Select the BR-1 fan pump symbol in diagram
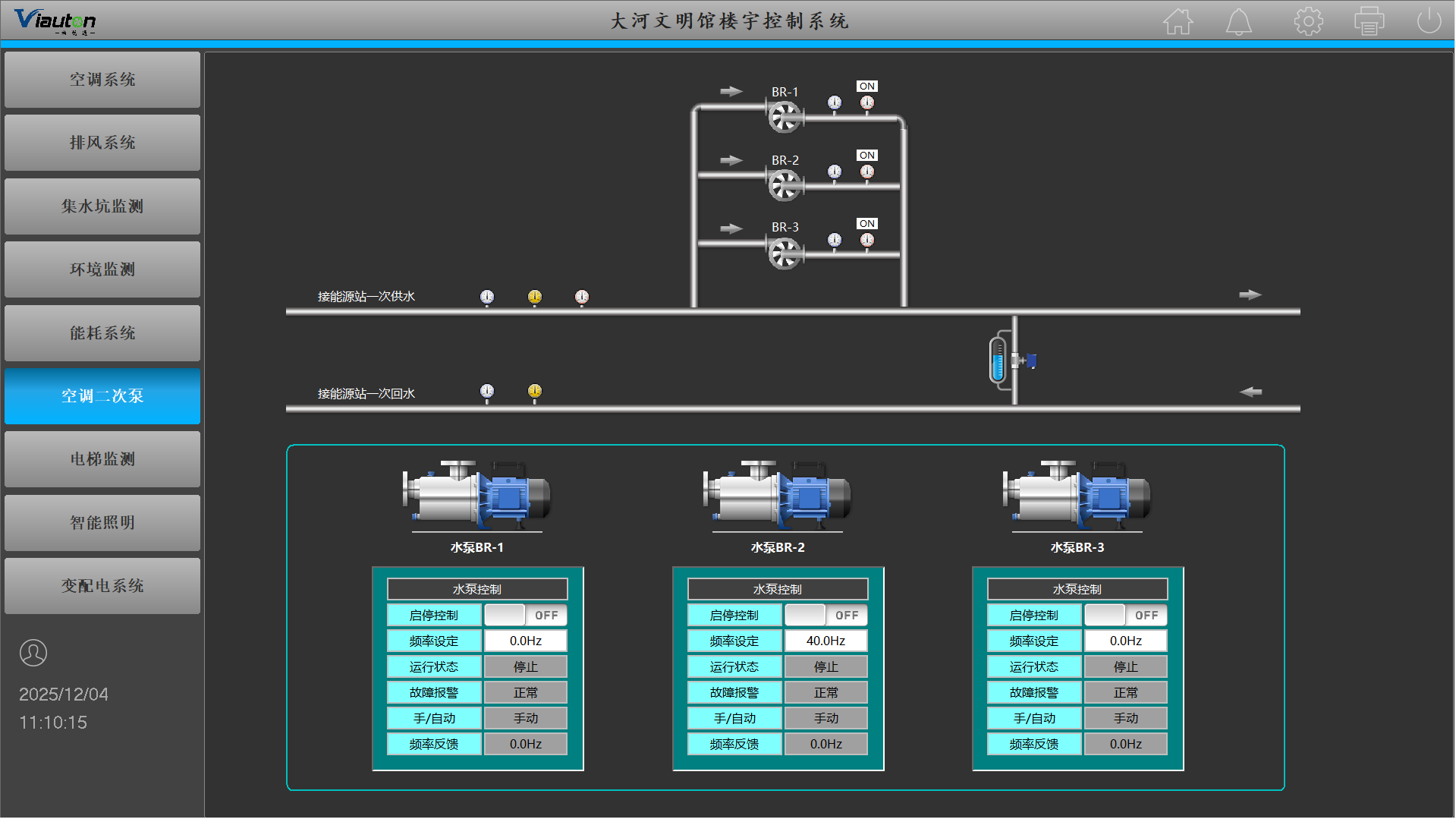Viewport: 1456px width, 819px height. [785, 116]
